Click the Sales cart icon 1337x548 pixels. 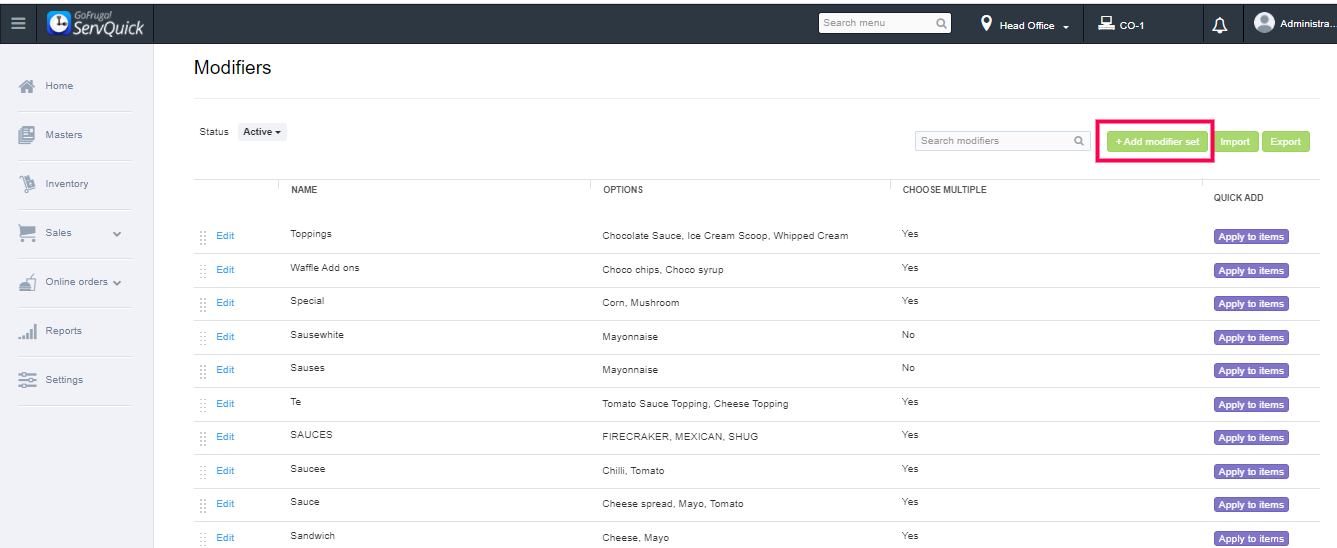point(28,233)
